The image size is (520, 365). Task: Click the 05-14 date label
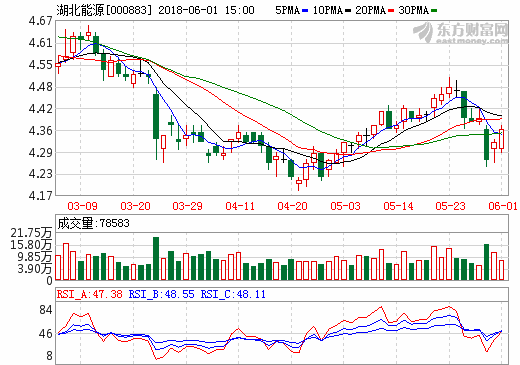coord(398,206)
